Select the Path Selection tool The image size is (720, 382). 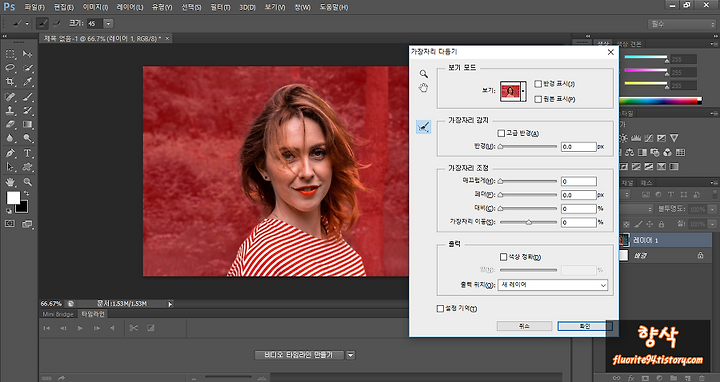(10, 167)
